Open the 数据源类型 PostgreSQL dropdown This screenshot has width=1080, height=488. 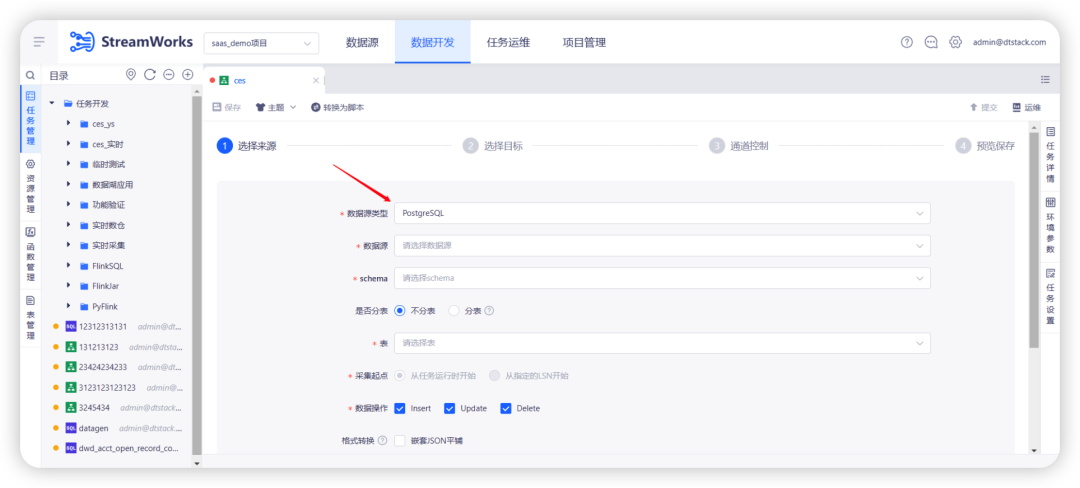click(x=662, y=213)
